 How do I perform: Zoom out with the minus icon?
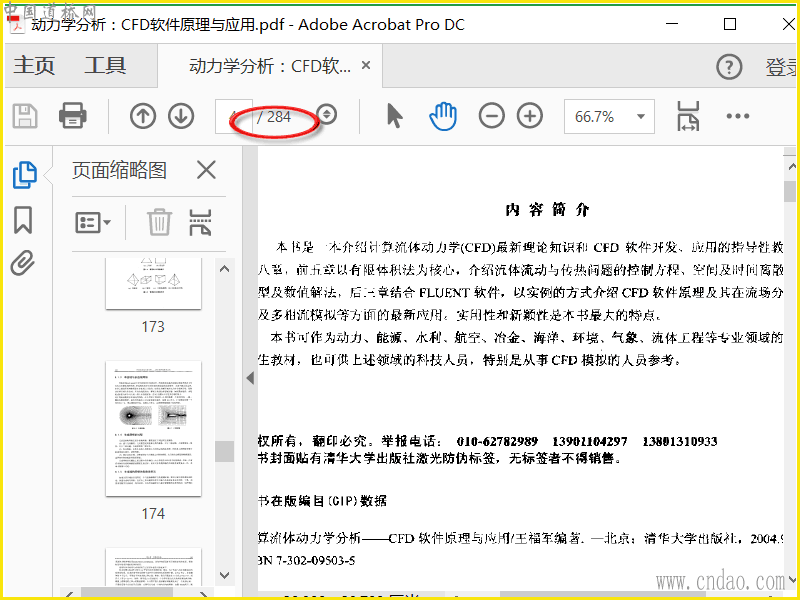[491, 116]
